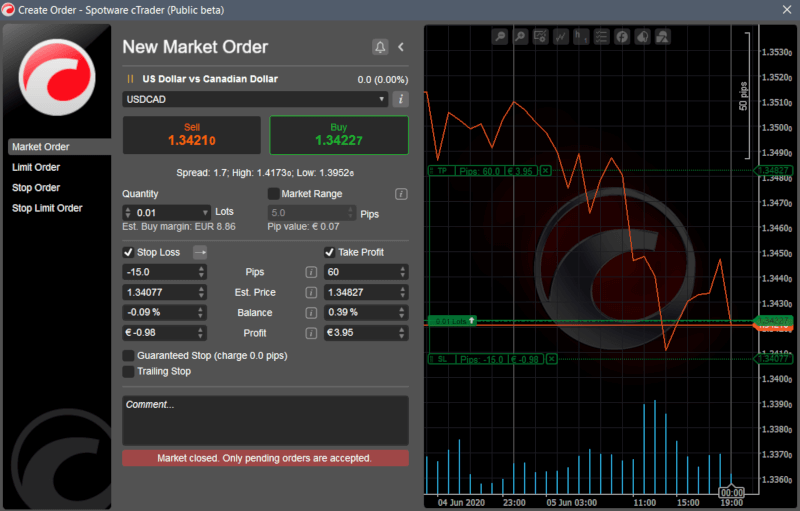Click the first magnifier zoom icon on chart

498,36
